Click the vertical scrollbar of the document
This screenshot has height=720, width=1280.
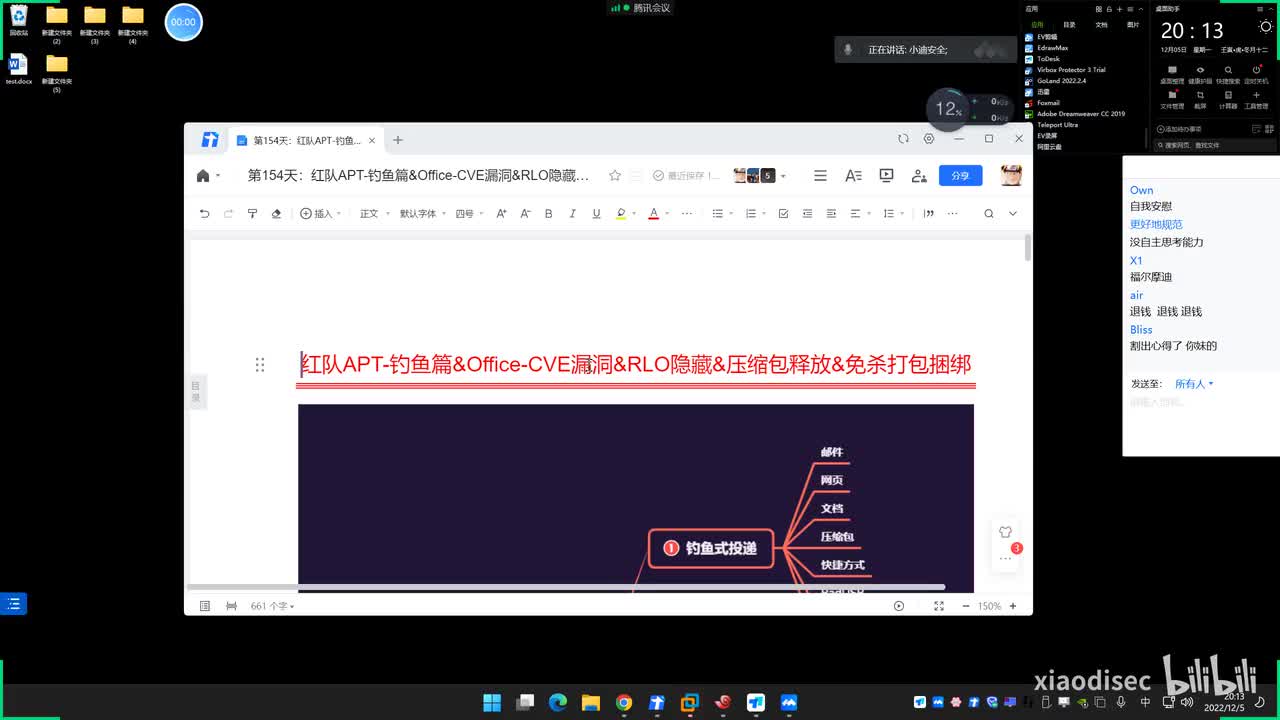pyautogui.click(x=1028, y=248)
